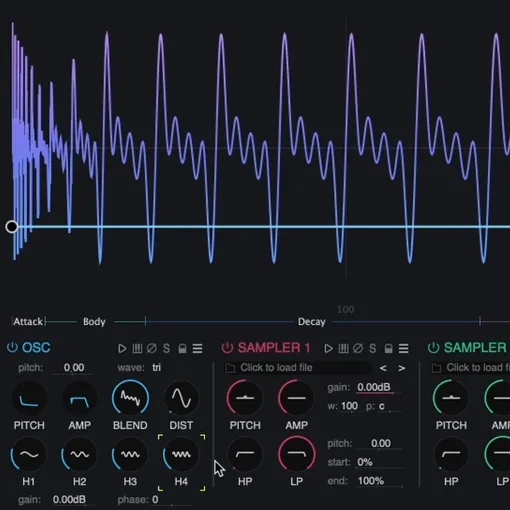The image size is (510, 510).
Task: Open Sampler 1 hamburger menu
Action: (x=403, y=348)
